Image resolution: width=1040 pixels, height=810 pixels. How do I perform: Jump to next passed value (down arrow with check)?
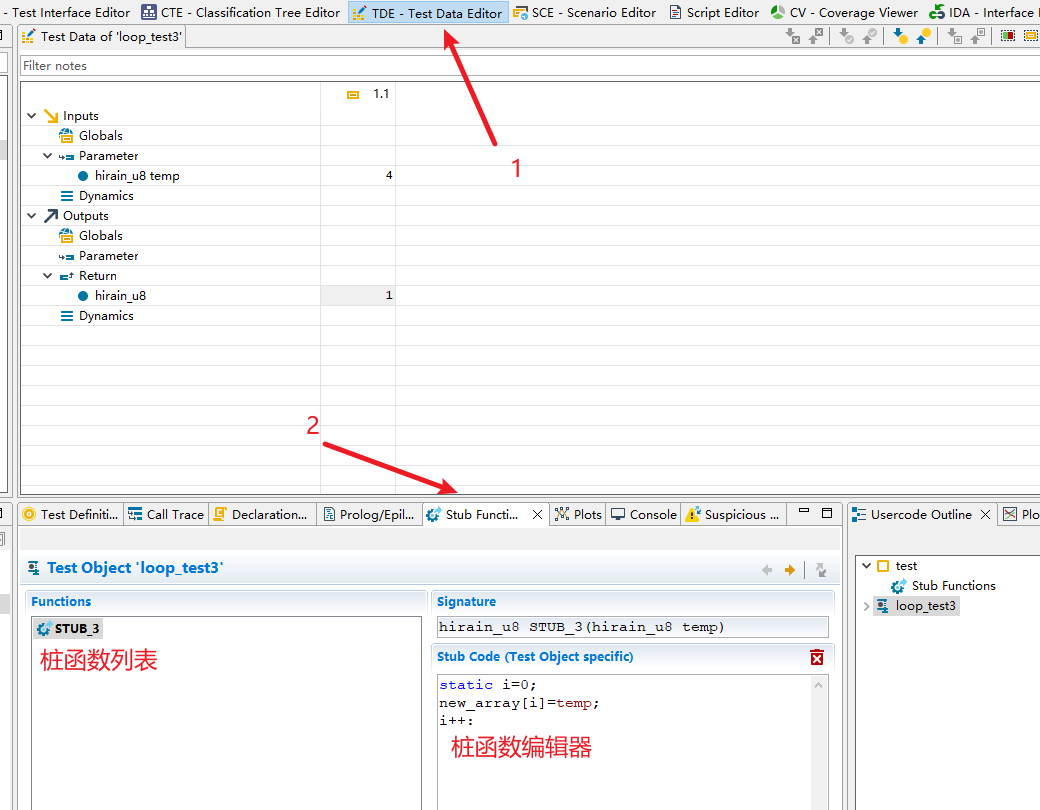[x=846, y=36]
